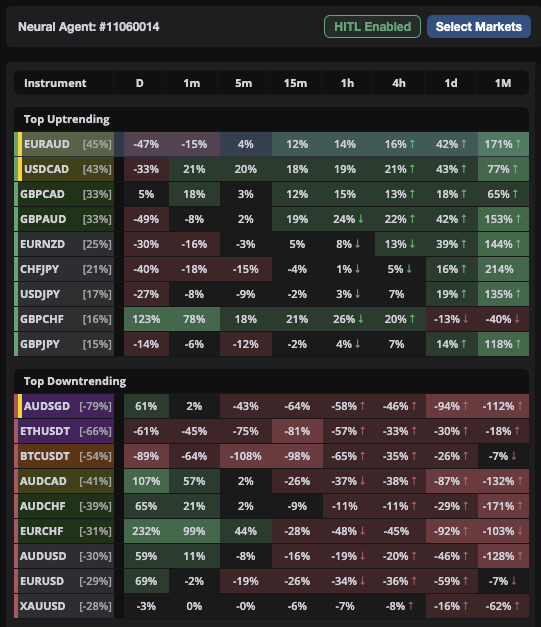Click CHFJPY 4h down arrow 5%

tap(409, 269)
